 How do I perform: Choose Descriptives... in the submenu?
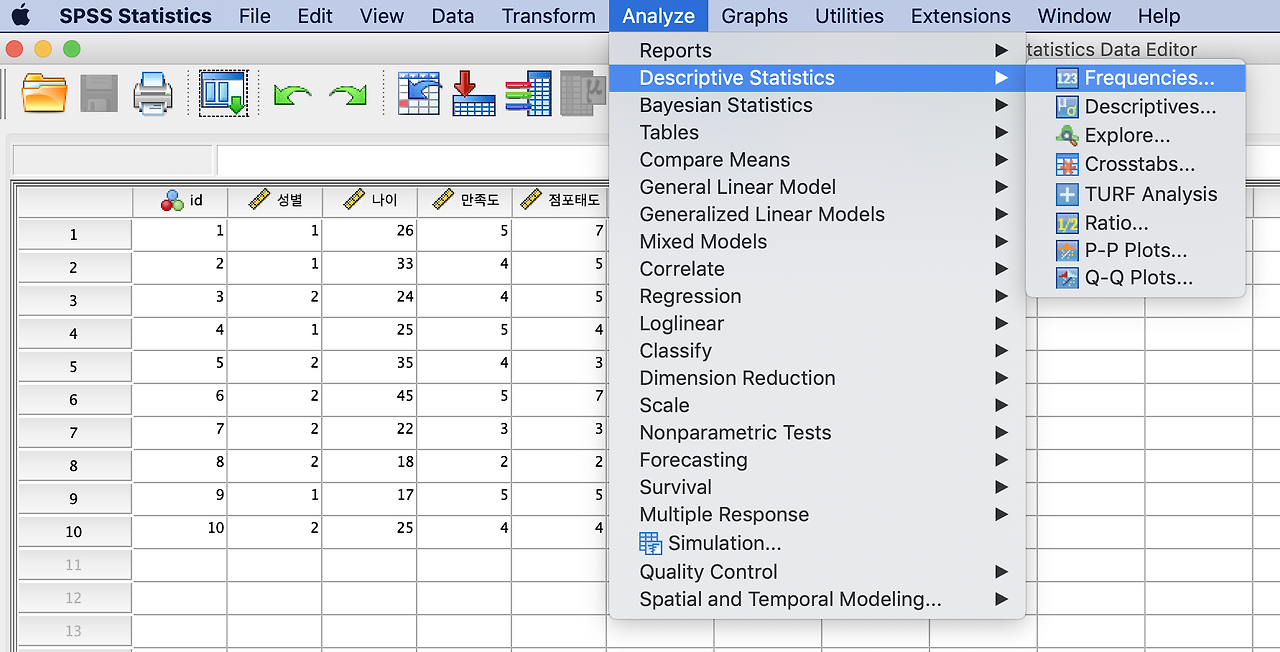(x=1135, y=107)
